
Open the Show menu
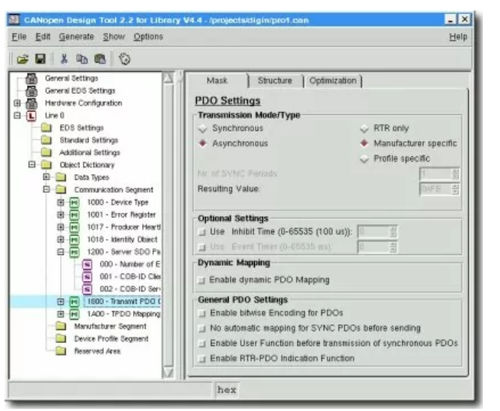[x=114, y=36]
